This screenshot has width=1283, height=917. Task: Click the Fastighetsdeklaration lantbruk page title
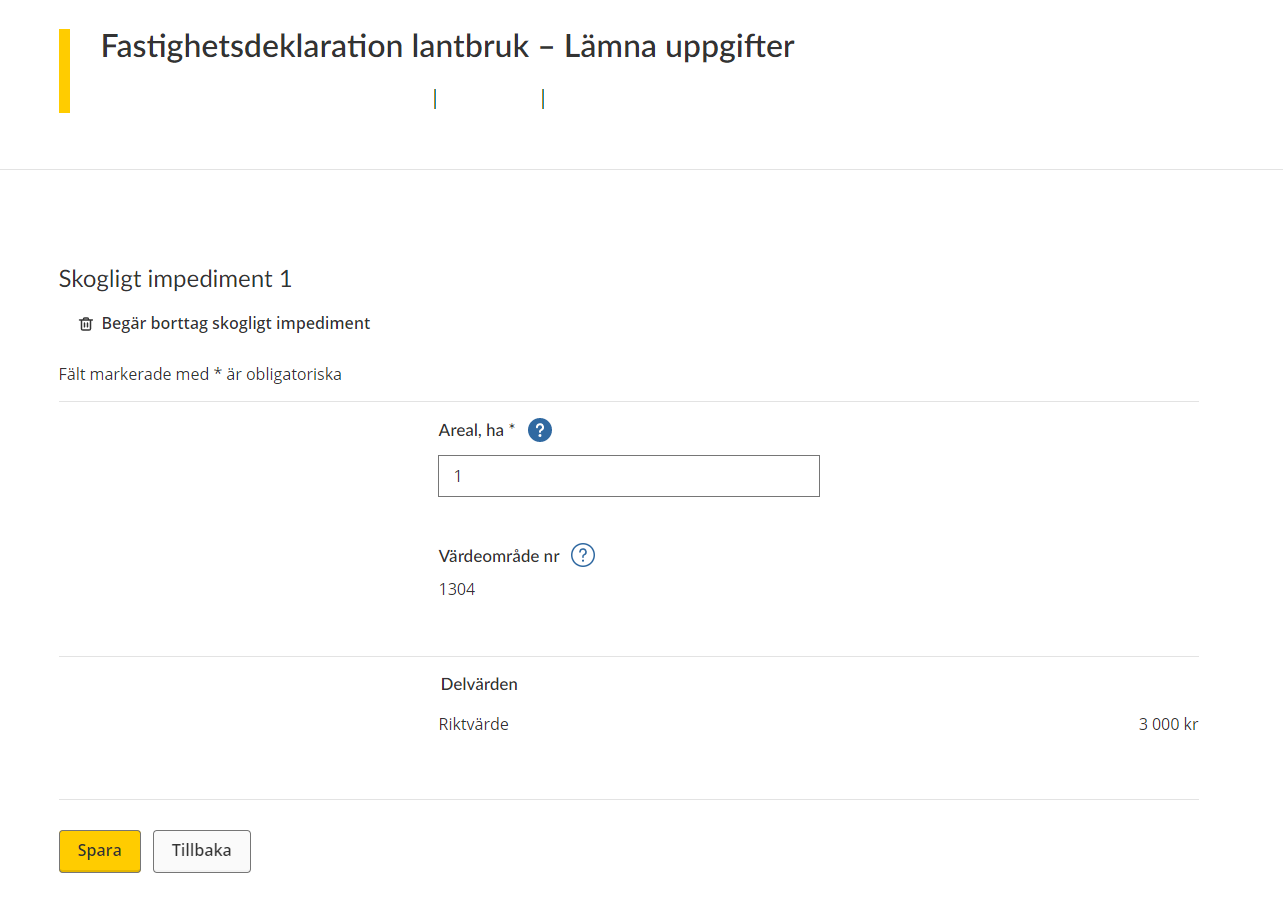[x=448, y=46]
